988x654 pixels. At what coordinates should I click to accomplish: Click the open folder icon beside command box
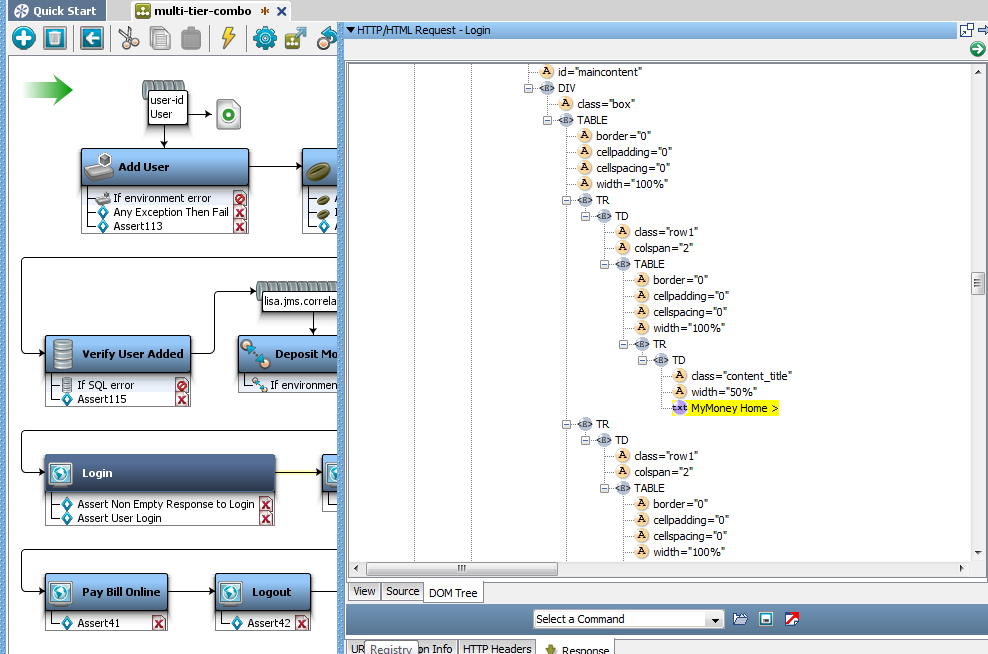(740, 619)
